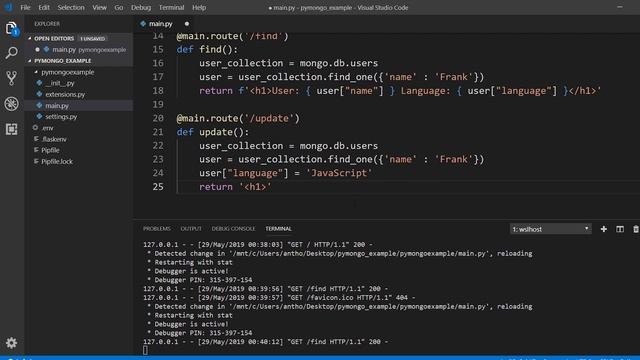Click the '1 UNSAVED' badge
Image resolution: width=640 pixels, height=360 pixels.
point(92,38)
